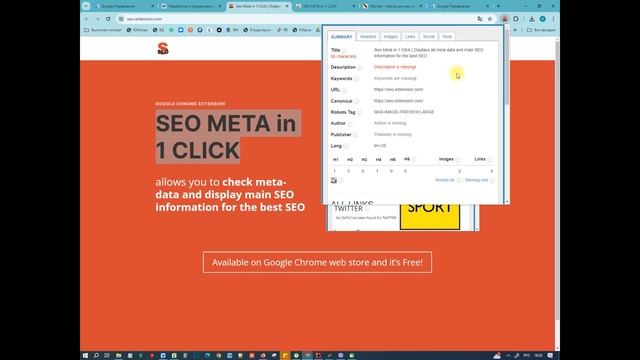The width and height of the screenshot is (640, 360).
Task: Go forward in browser history
Action: coord(97,19)
